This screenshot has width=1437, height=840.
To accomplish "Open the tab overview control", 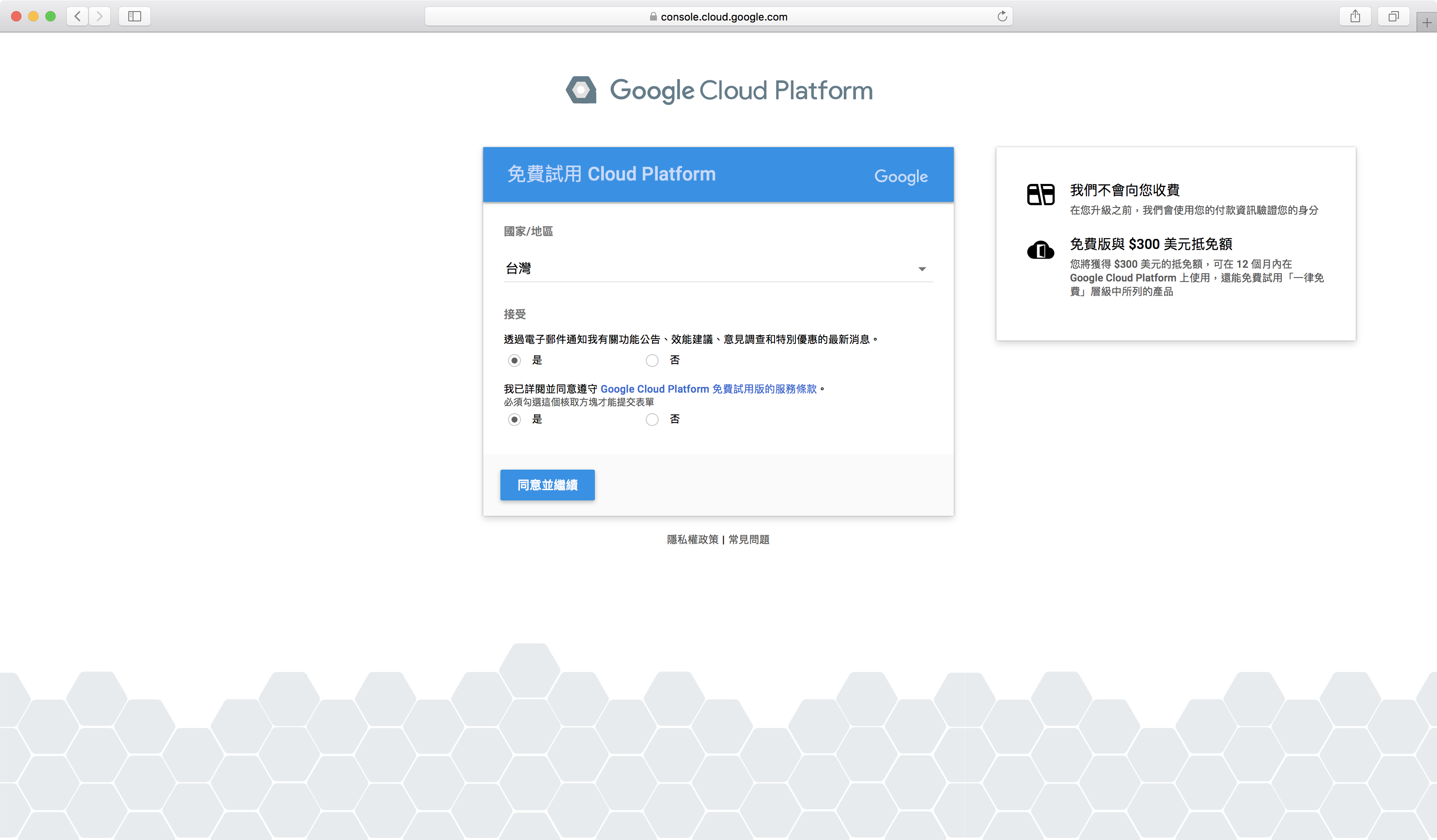I will point(1394,16).
